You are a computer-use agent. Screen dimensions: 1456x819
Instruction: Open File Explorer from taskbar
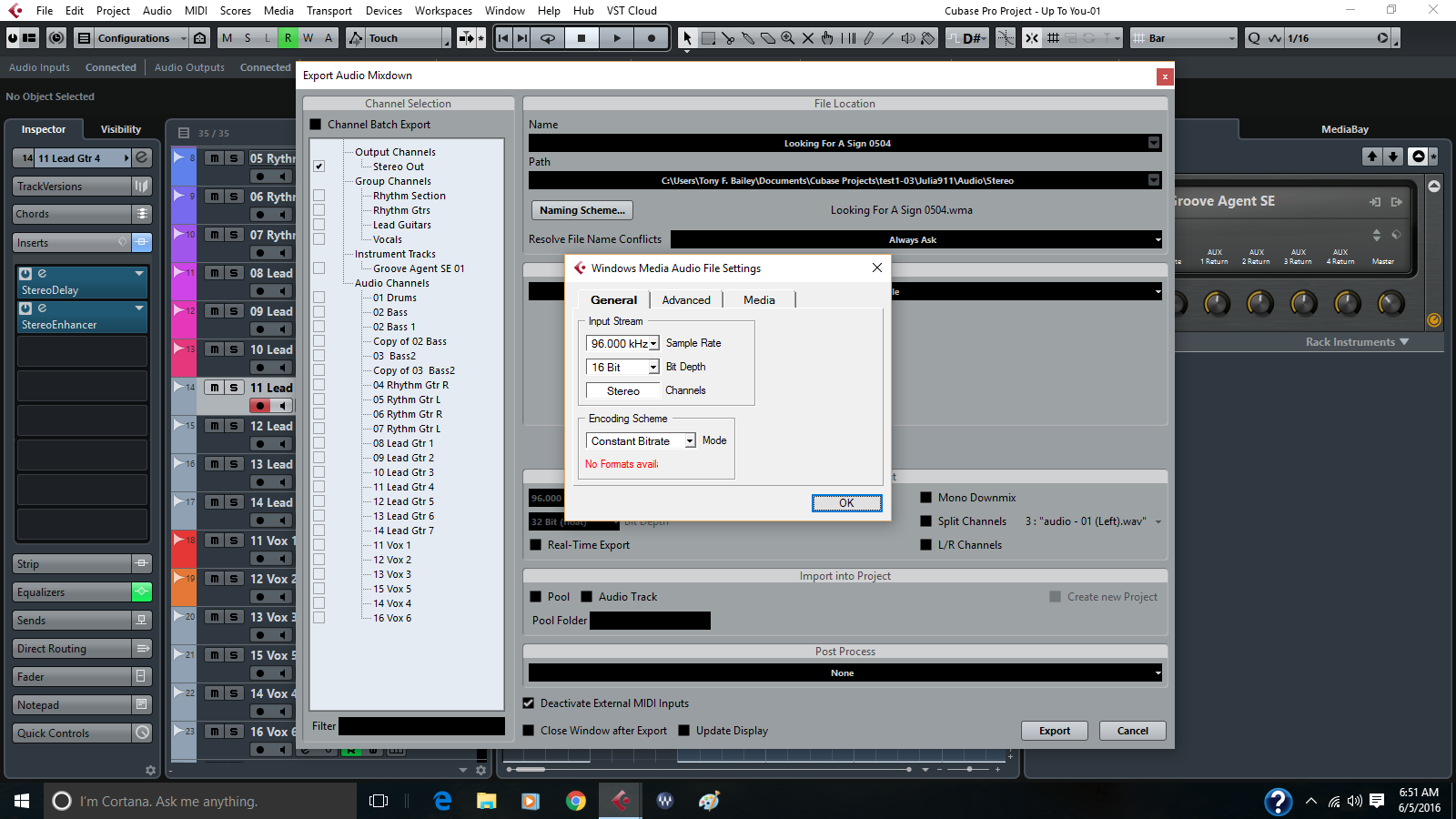(487, 801)
